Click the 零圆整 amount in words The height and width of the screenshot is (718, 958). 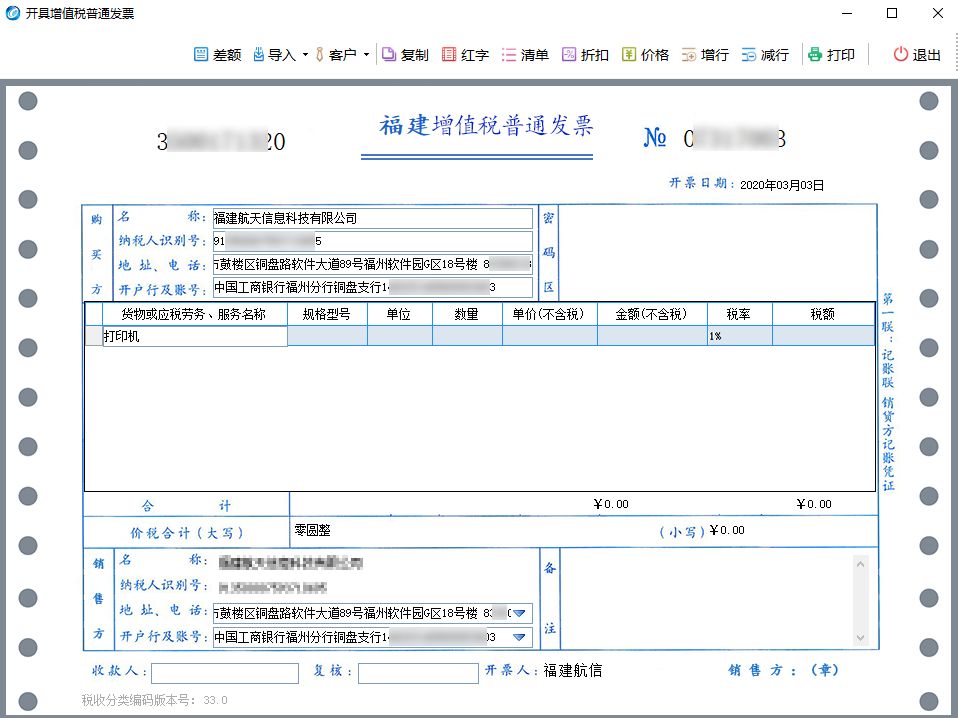coord(312,530)
